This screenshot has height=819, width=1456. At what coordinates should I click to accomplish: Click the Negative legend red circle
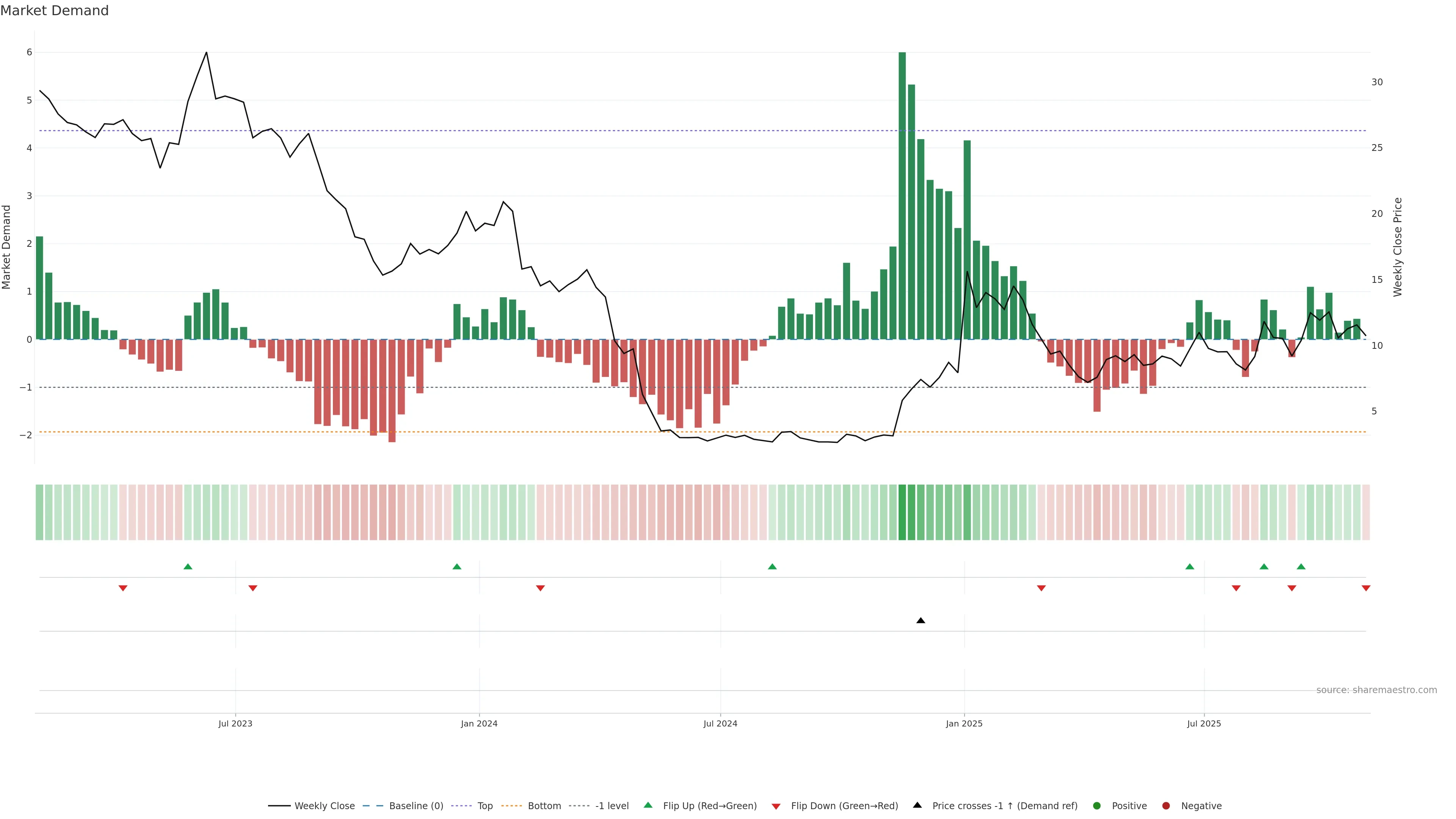pos(1166,805)
